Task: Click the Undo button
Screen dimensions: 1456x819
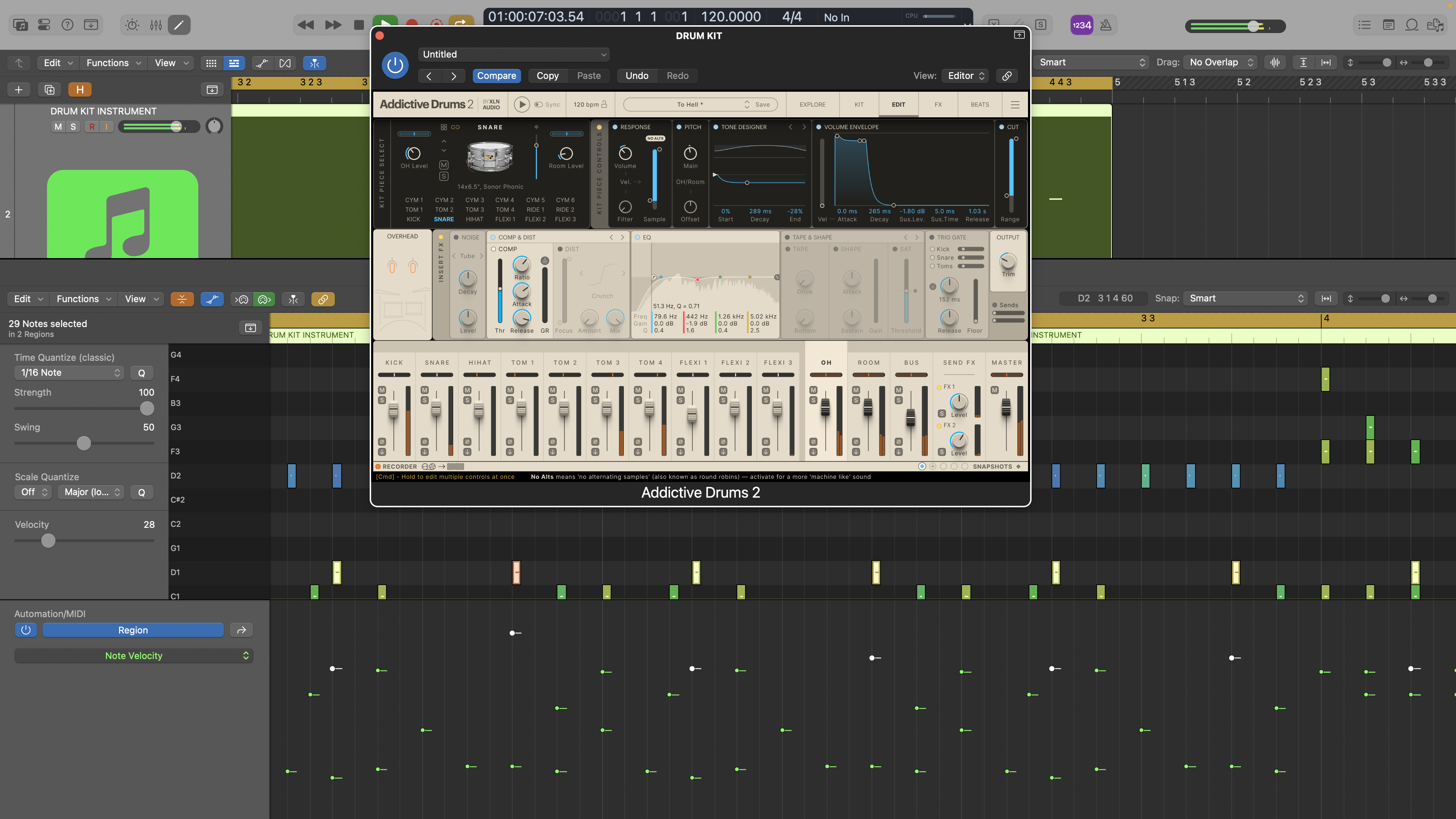Action: click(636, 76)
